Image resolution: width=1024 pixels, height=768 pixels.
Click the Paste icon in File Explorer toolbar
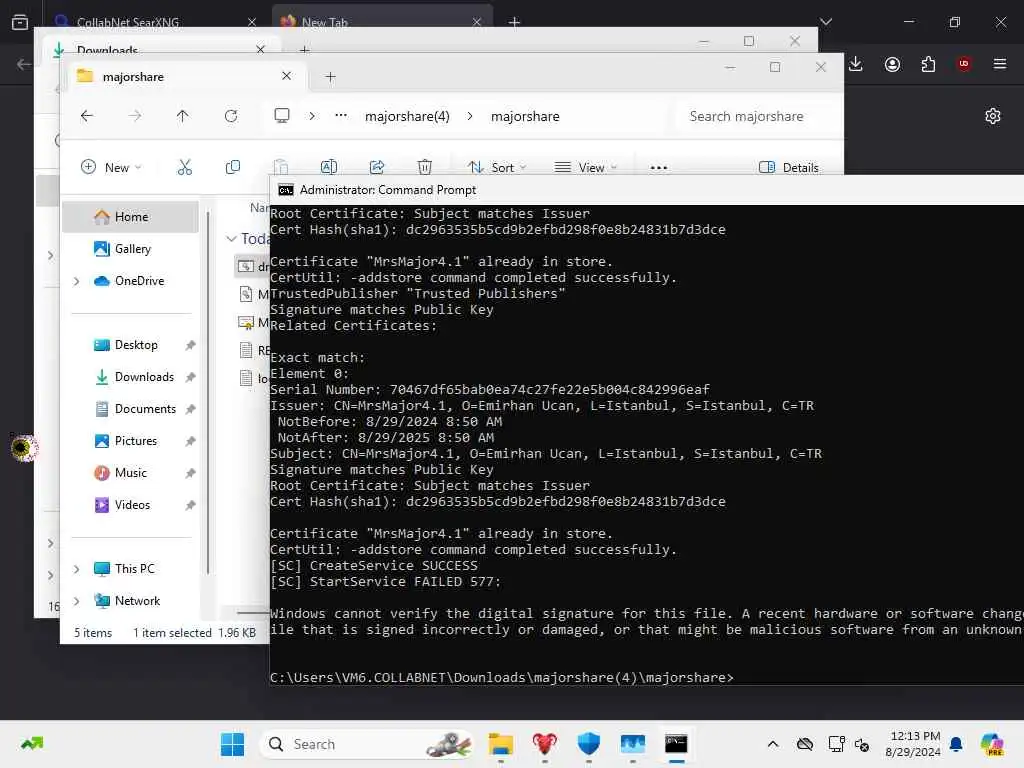coord(281,167)
